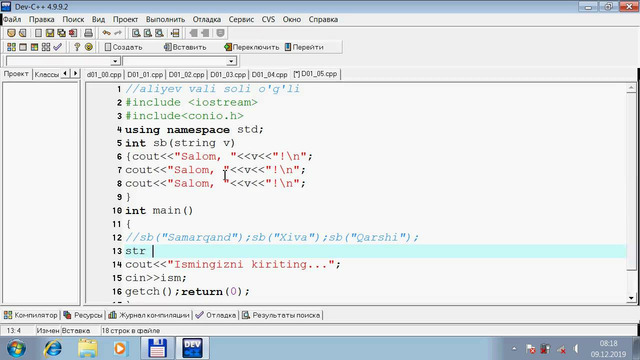Viewport: 640px width, 360px height.
Task: Open the Правка menu
Action: (x=42, y=19)
